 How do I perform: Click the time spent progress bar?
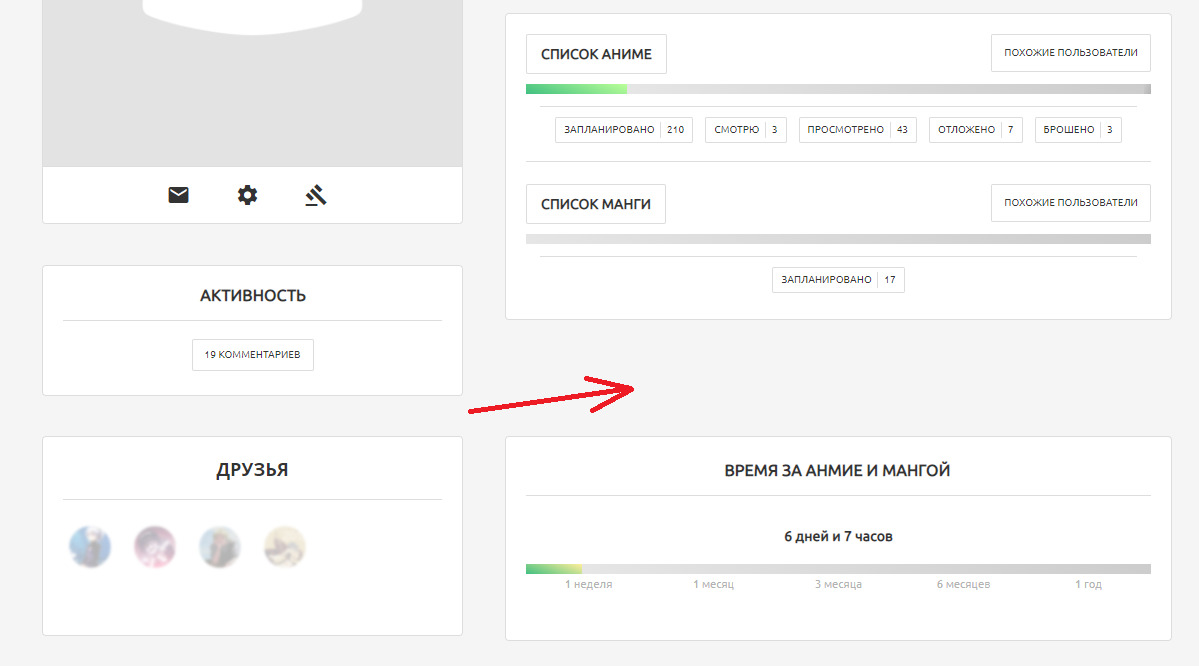(838, 569)
